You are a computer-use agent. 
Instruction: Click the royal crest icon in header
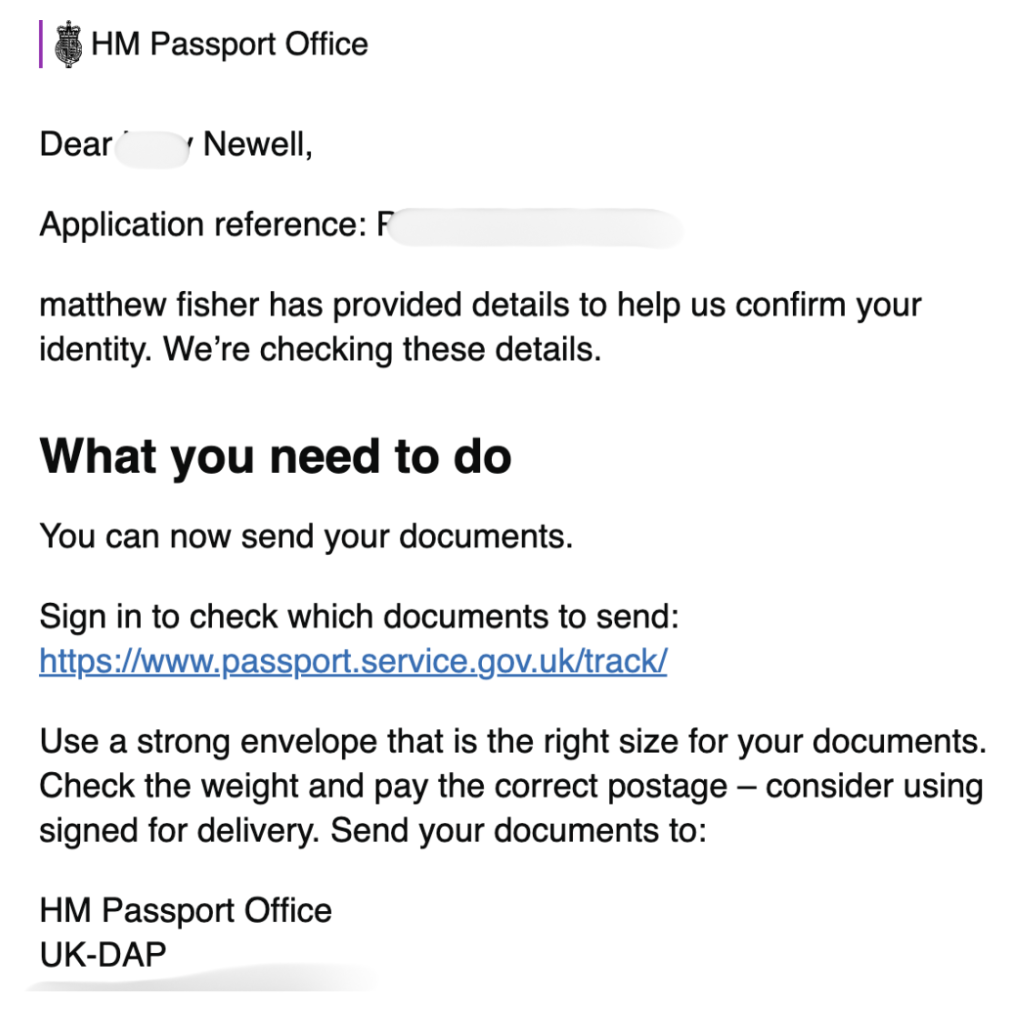69,45
